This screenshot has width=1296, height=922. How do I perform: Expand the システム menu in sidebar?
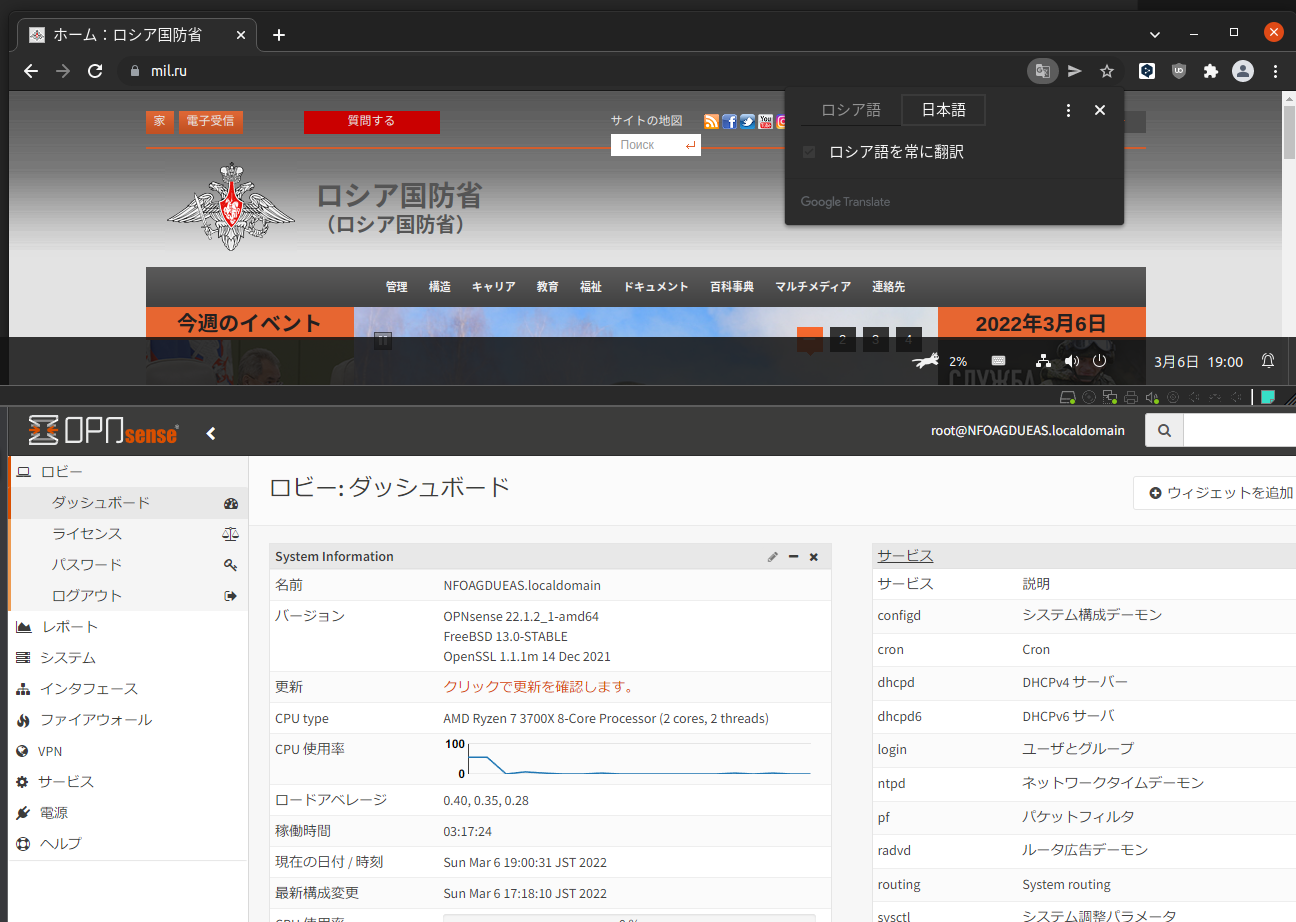[x=128, y=658]
